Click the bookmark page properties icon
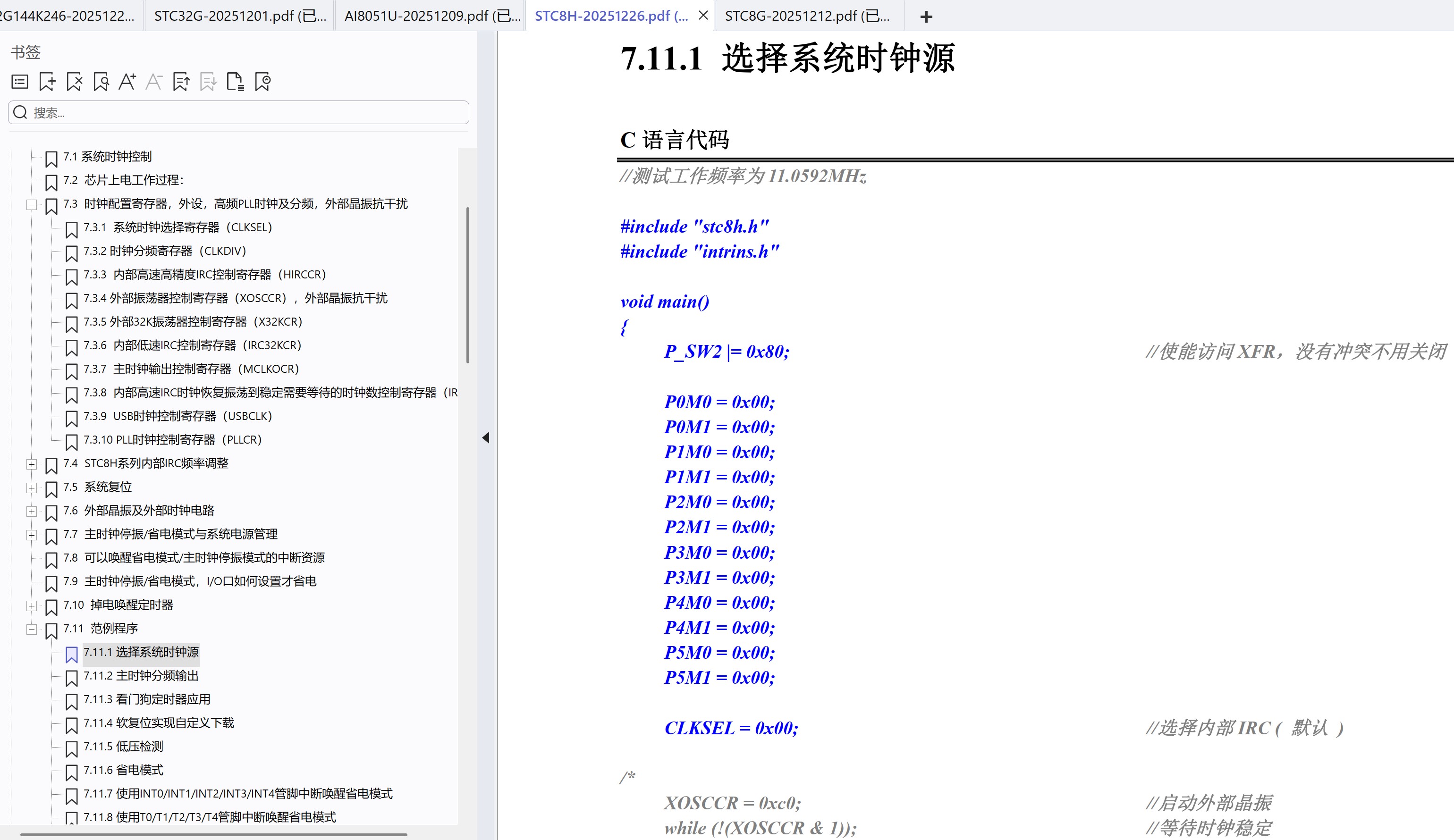This screenshot has height=840, width=1454. [x=236, y=82]
